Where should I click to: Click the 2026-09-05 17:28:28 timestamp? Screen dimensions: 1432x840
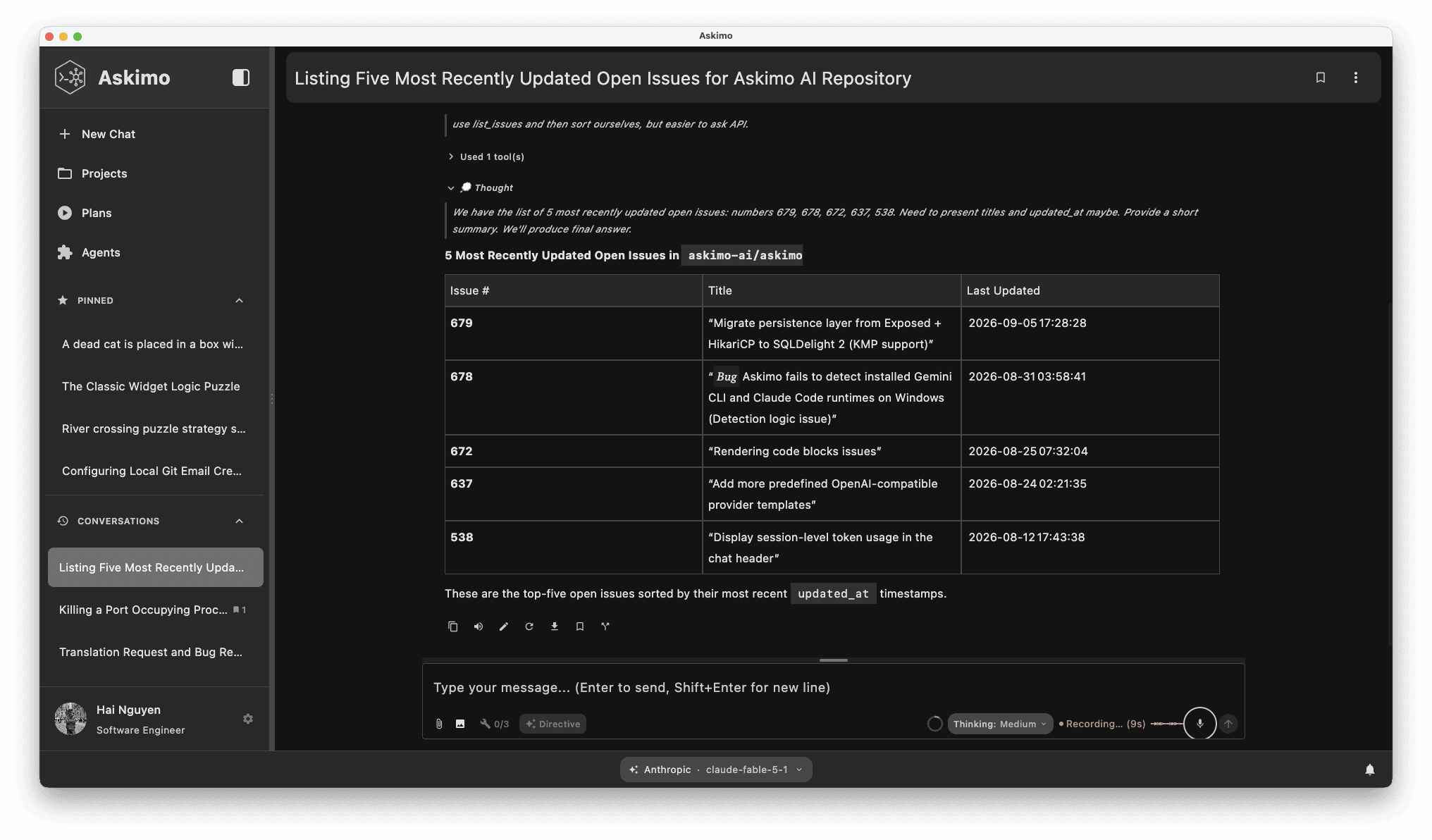1027,323
